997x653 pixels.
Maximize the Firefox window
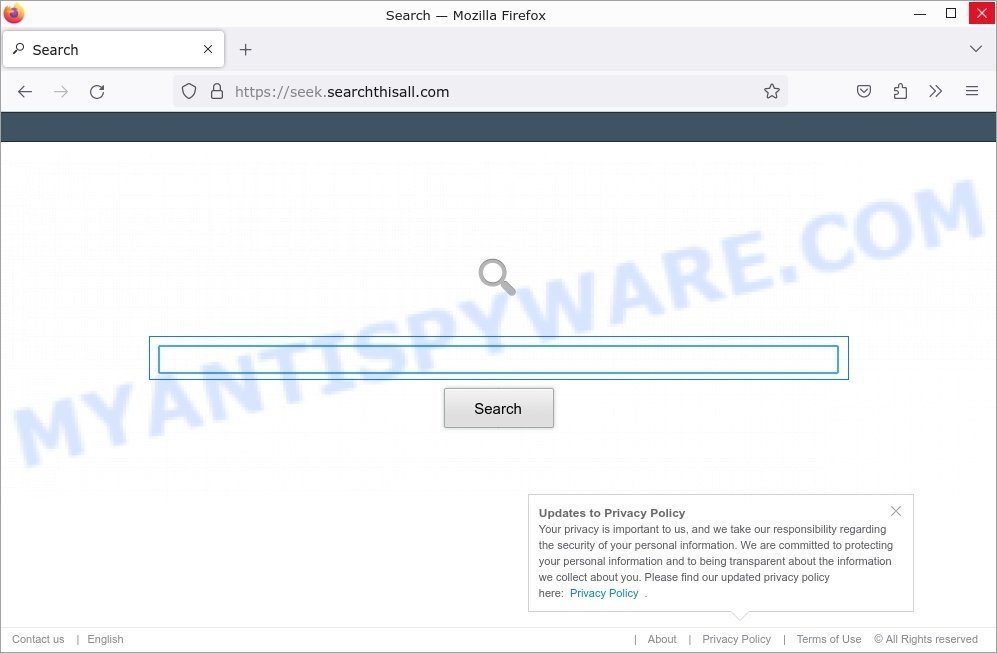coord(951,13)
